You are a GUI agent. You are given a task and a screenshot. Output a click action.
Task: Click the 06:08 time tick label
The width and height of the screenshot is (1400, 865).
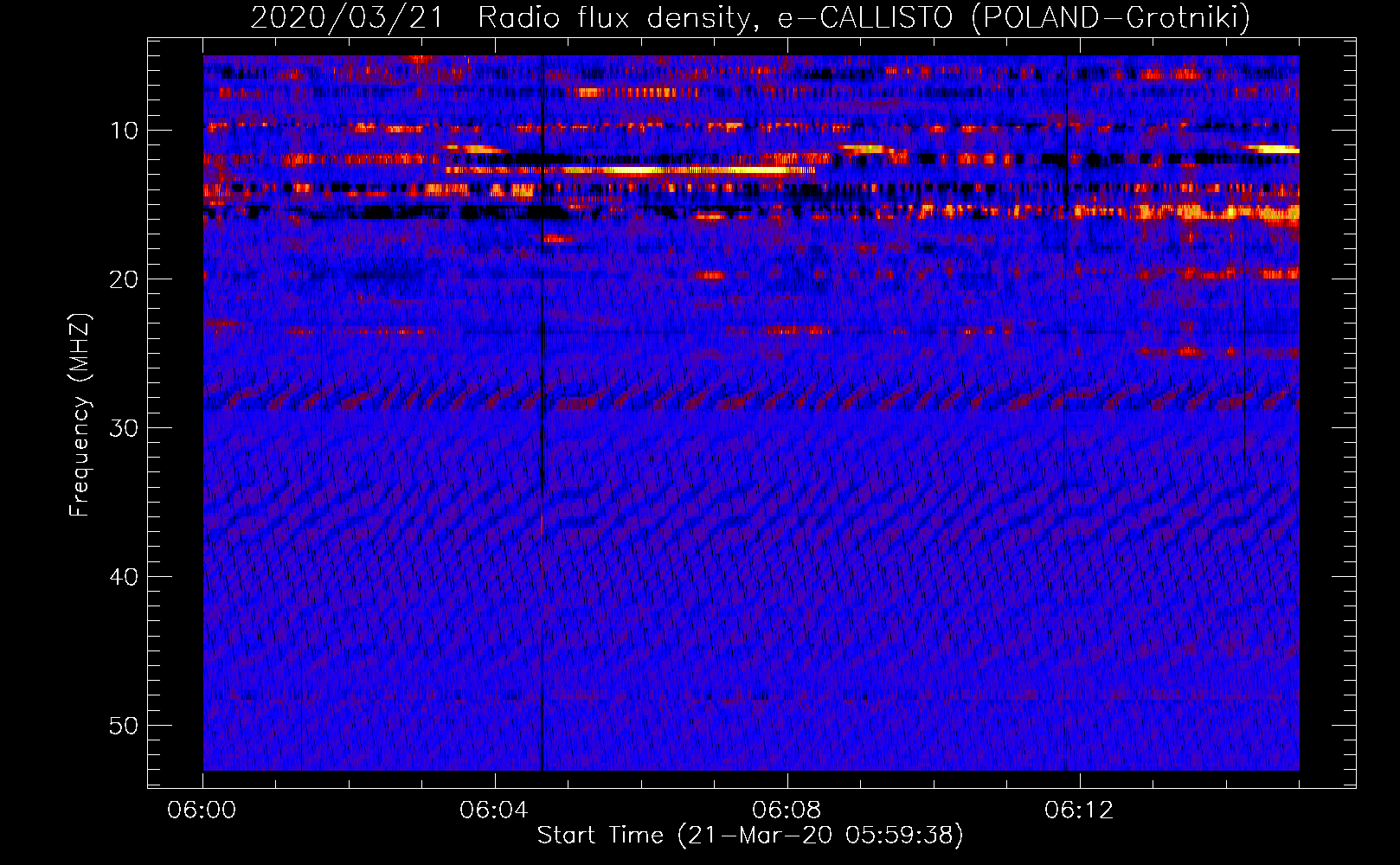tap(787, 811)
